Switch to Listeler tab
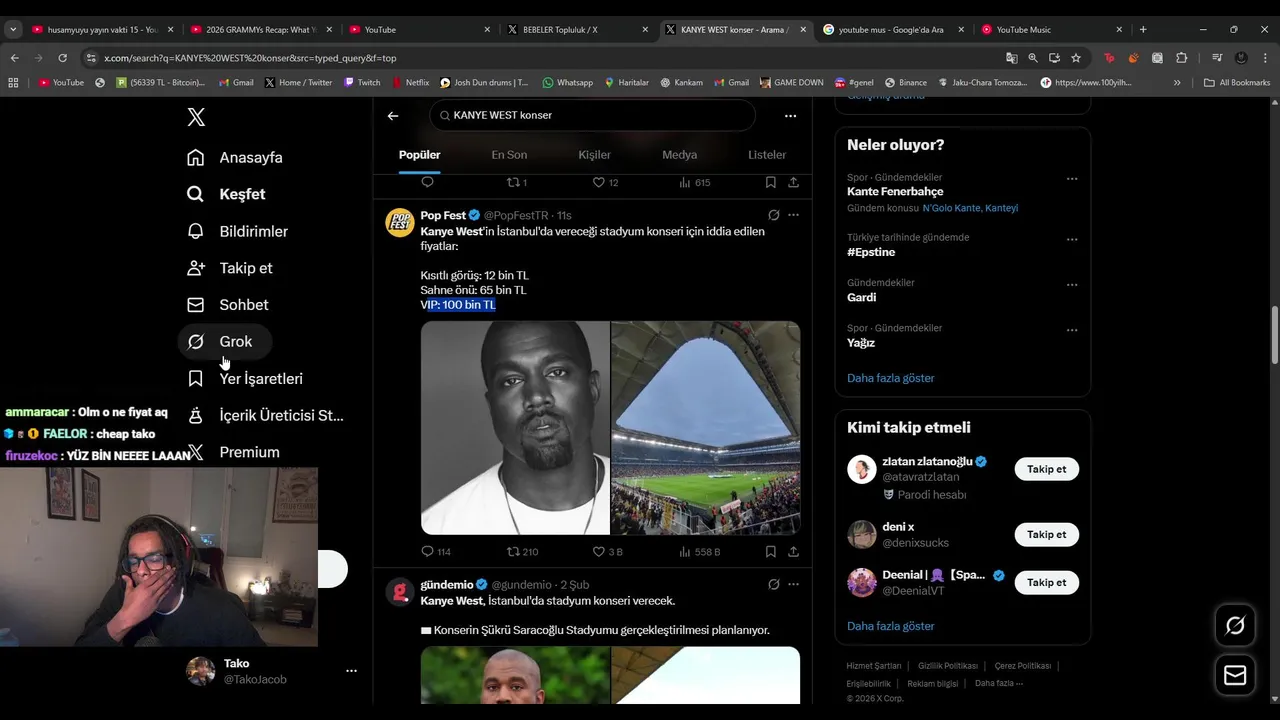Image resolution: width=1280 pixels, height=720 pixels. [x=767, y=155]
